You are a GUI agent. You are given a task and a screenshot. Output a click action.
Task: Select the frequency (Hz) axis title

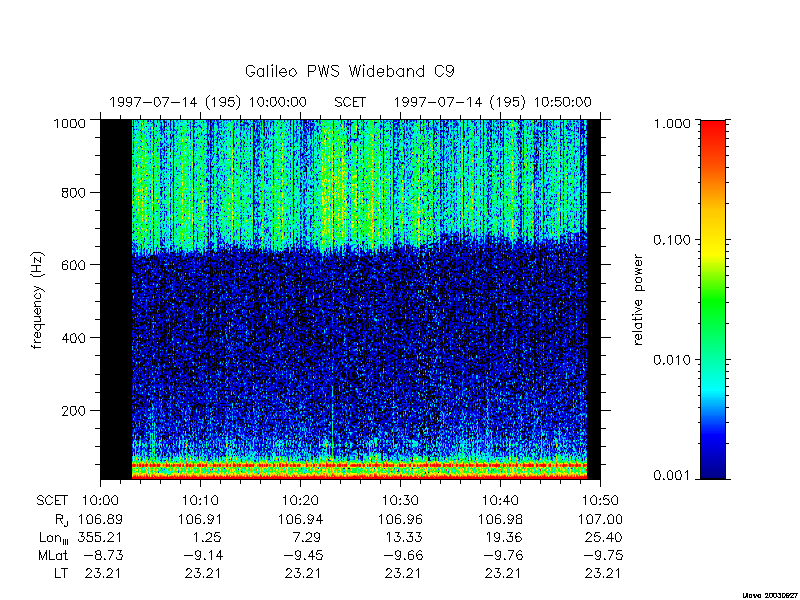pyautogui.click(x=37, y=301)
